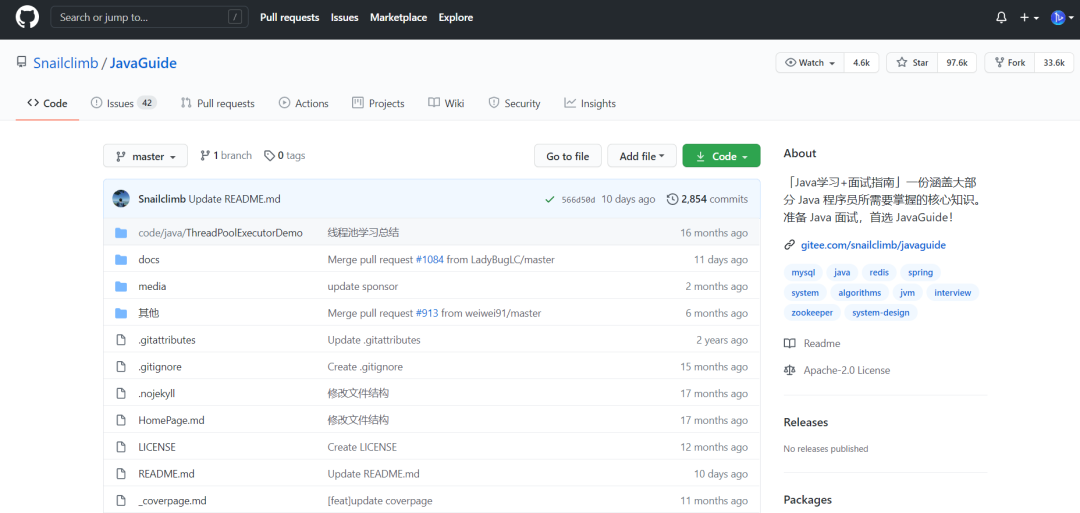
Task: Open the GitHub logo home icon
Action: pyautogui.click(x=28, y=17)
